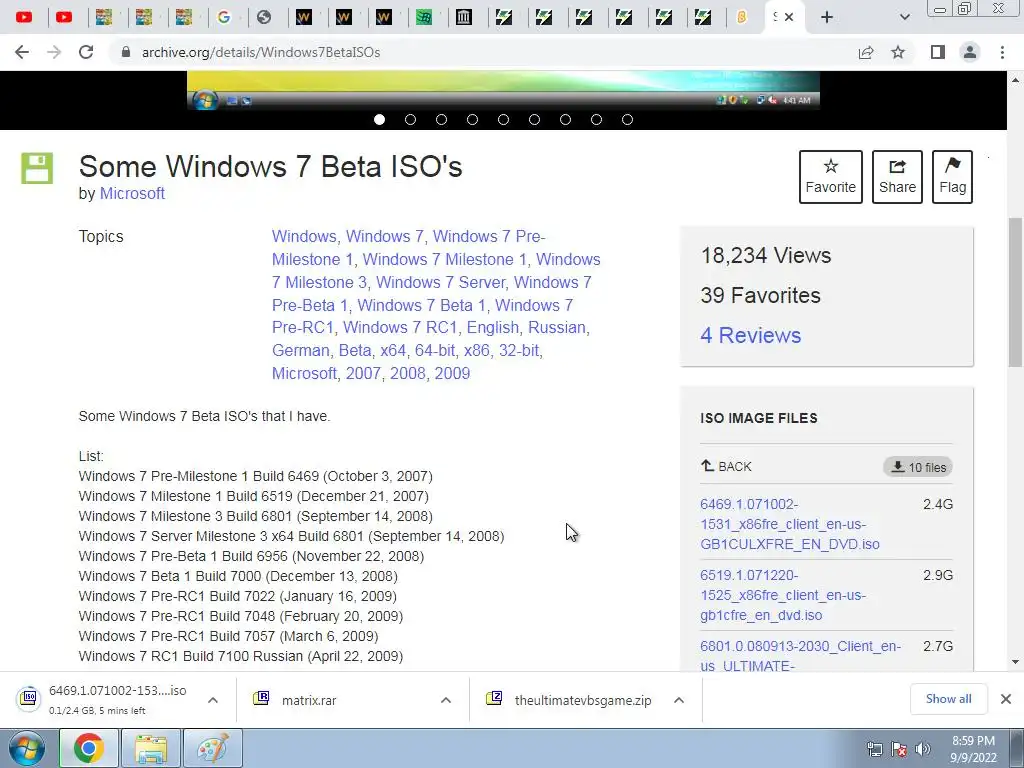Open the Windows Start menu
This screenshot has width=1024, height=768.
coord(27,748)
